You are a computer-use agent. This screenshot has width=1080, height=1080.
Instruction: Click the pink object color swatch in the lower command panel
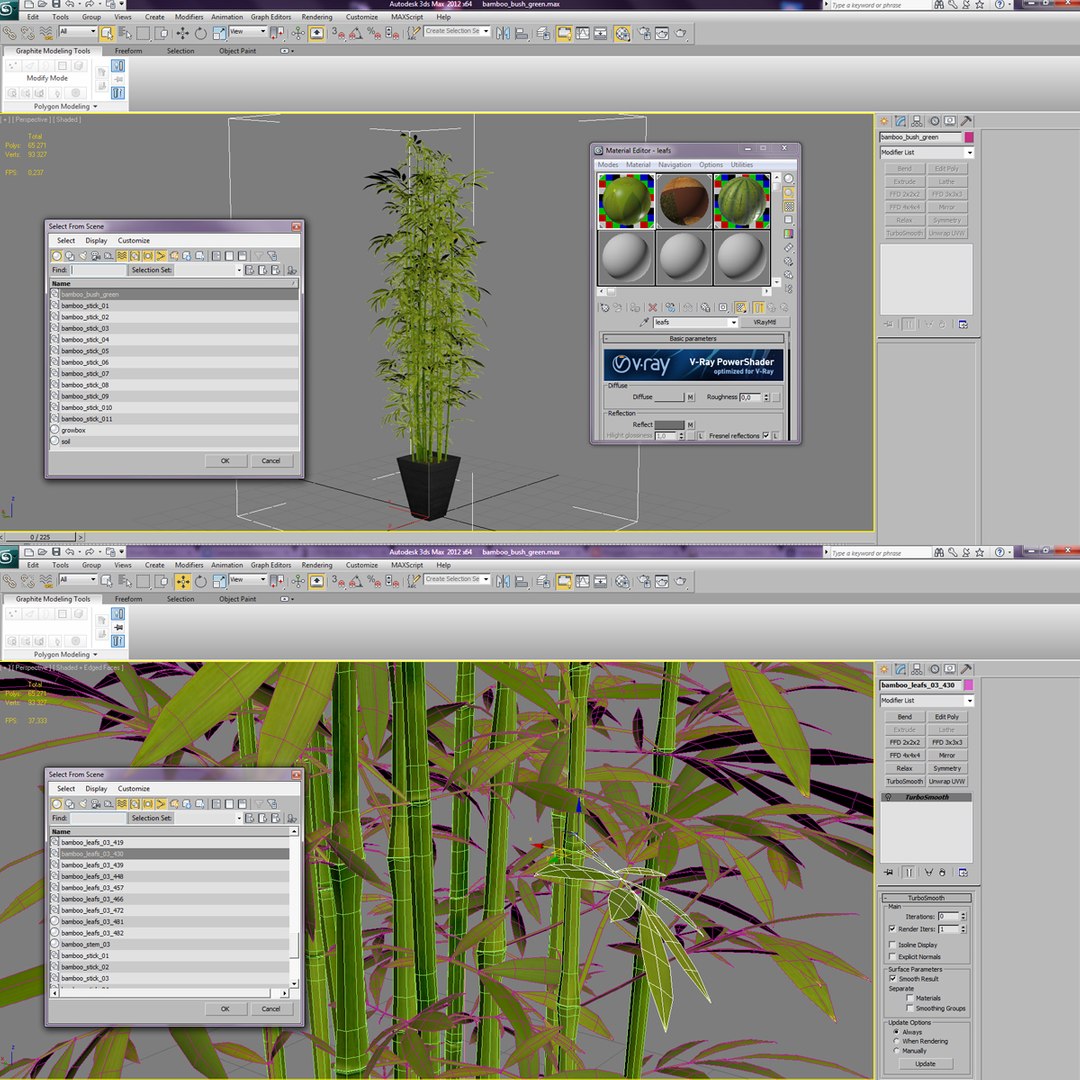click(x=968, y=685)
